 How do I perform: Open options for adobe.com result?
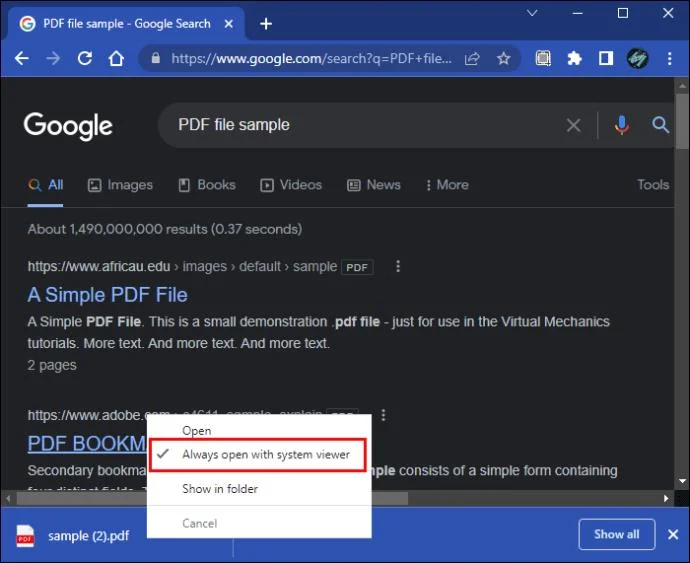pyautogui.click(x=383, y=414)
